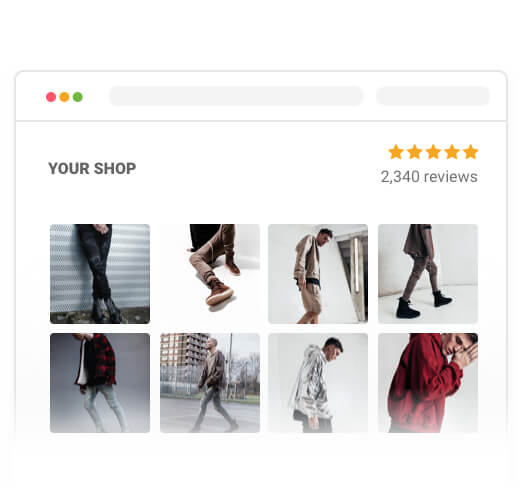This screenshot has width=526, height=488.
Task: View walking man in black boots photo
Action: pyautogui.click(x=428, y=274)
